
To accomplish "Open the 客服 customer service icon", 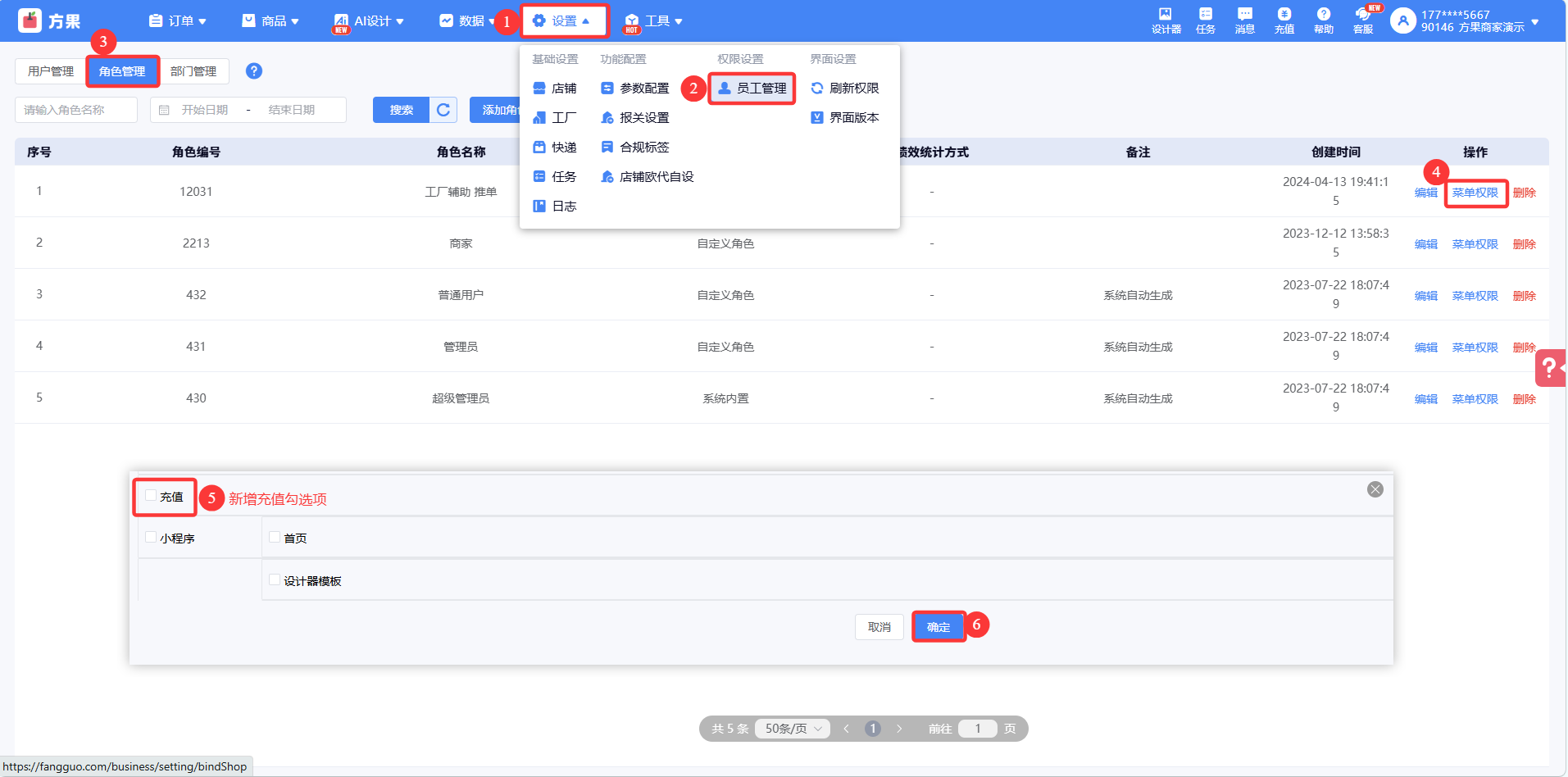I will click(1362, 20).
